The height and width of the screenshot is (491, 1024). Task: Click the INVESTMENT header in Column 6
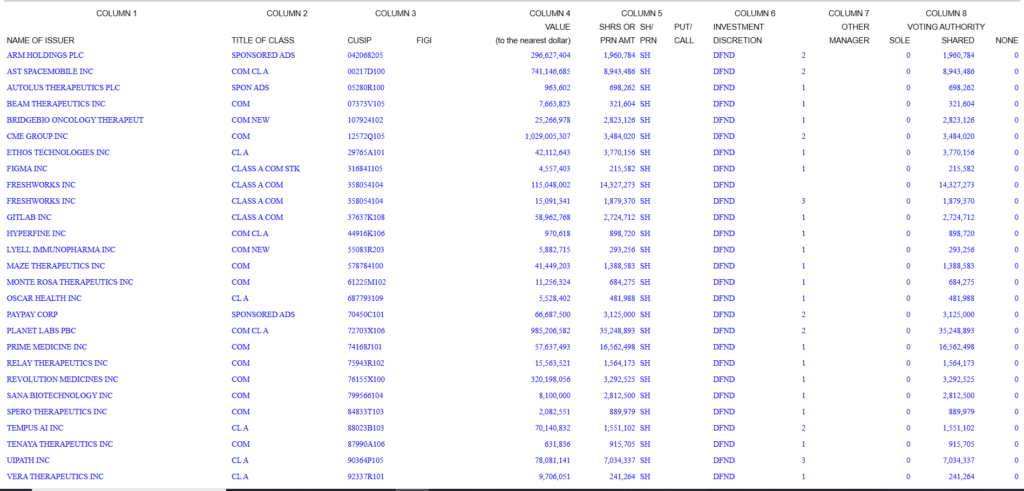pyautogui.click(x=739, y=27)
